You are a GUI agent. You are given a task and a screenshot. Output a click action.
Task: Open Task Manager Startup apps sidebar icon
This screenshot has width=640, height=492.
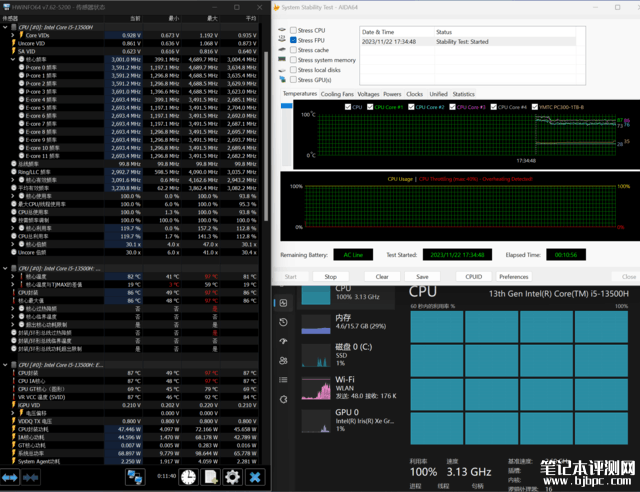(284, 341)
